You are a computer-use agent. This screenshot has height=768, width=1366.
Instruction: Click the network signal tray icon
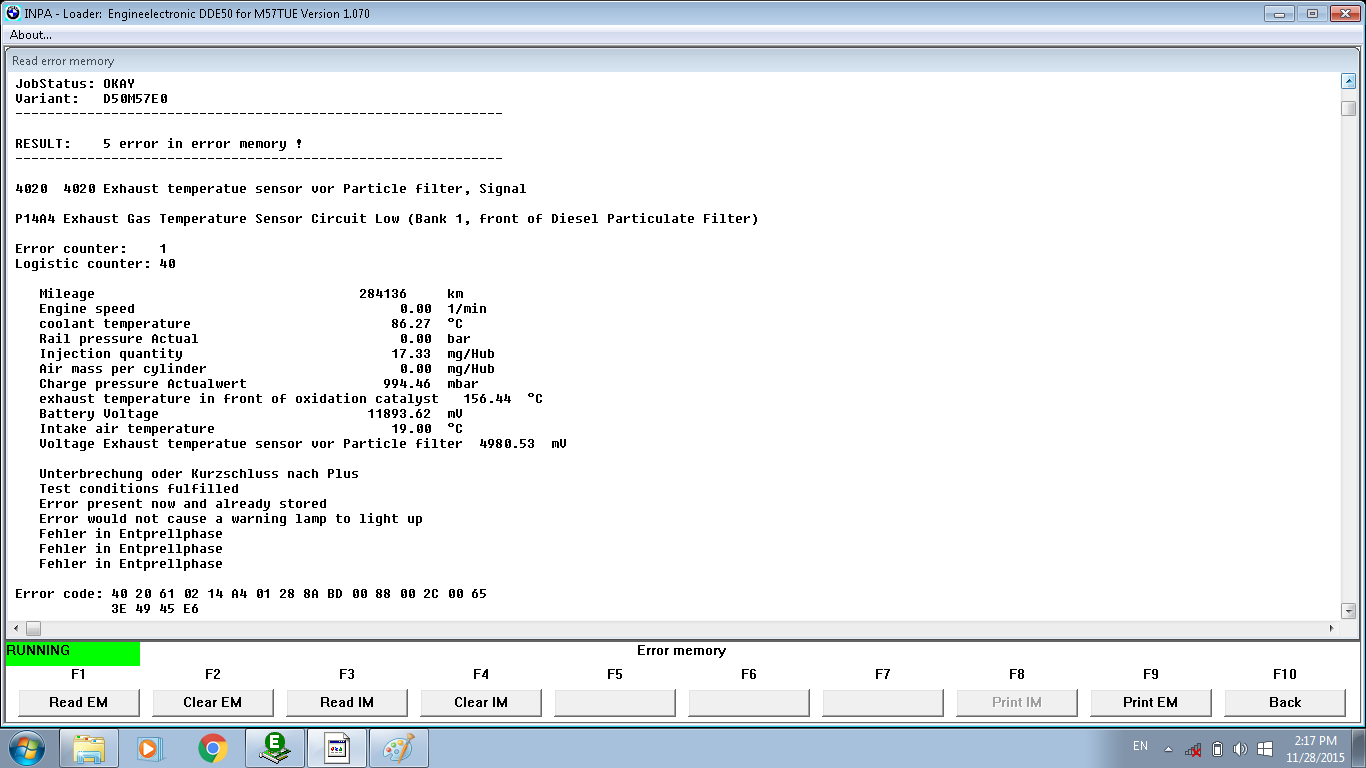click(x=1193, y=748)
